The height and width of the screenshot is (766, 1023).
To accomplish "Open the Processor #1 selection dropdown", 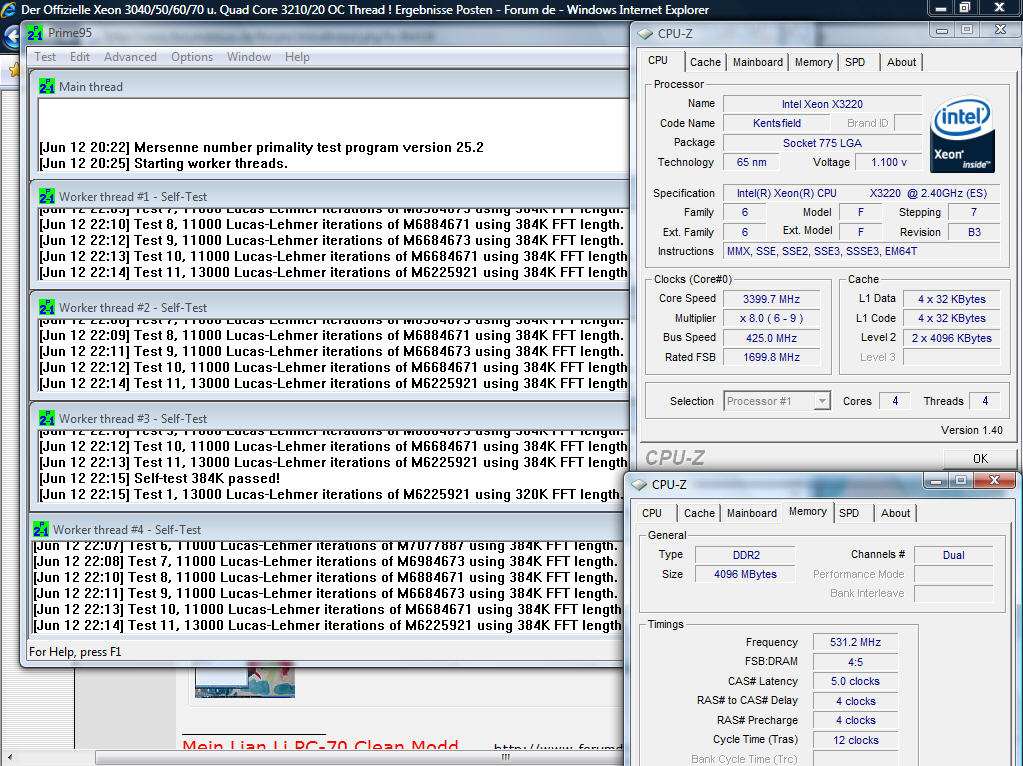I will [776, 401].
